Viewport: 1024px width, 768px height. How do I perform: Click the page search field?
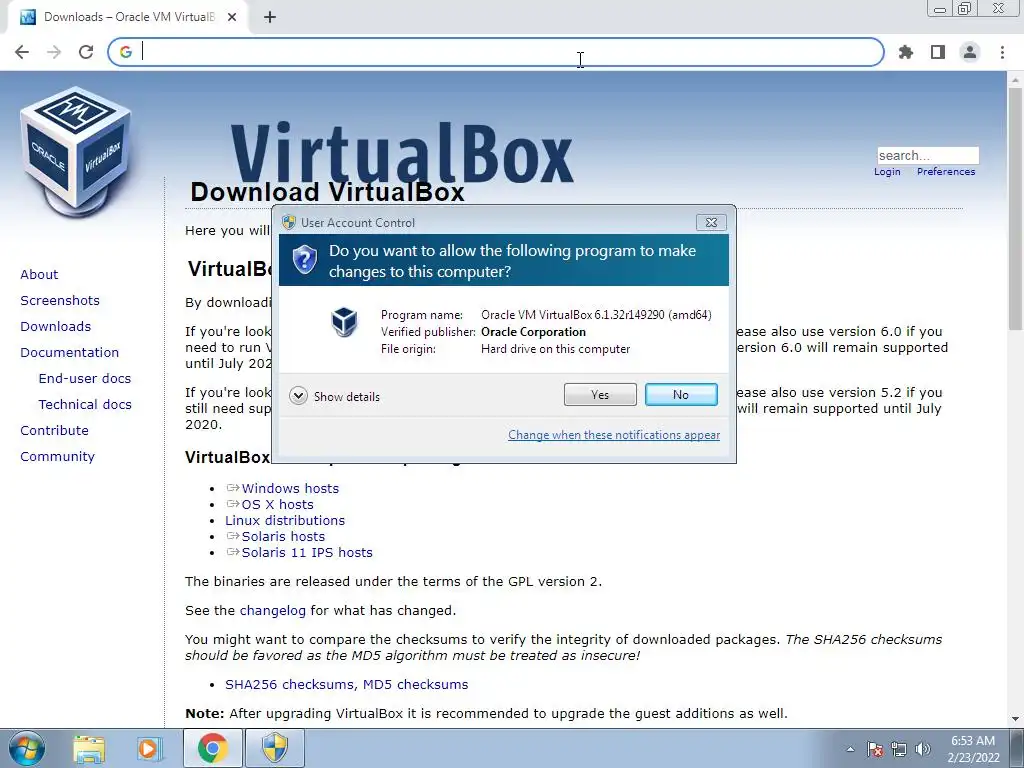click(x=928, y=155)
